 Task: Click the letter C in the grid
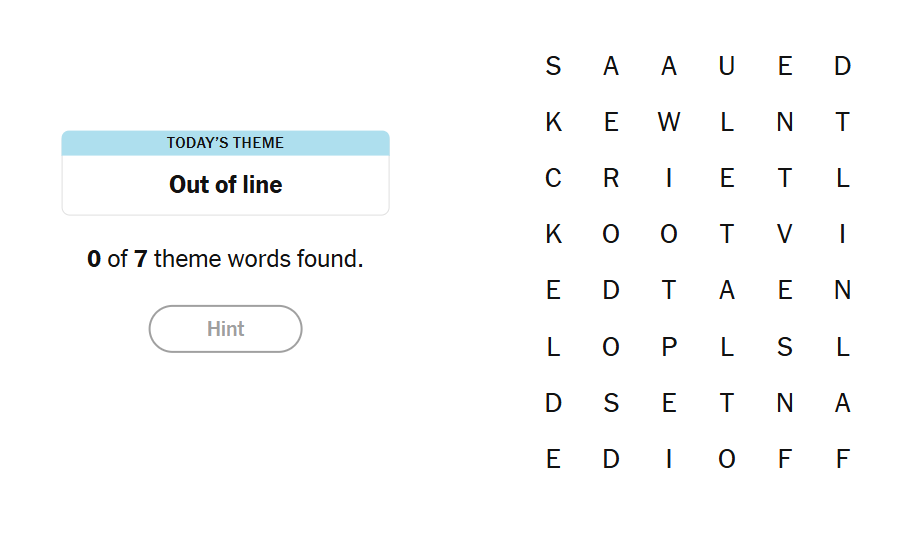[x=553, y=178]
